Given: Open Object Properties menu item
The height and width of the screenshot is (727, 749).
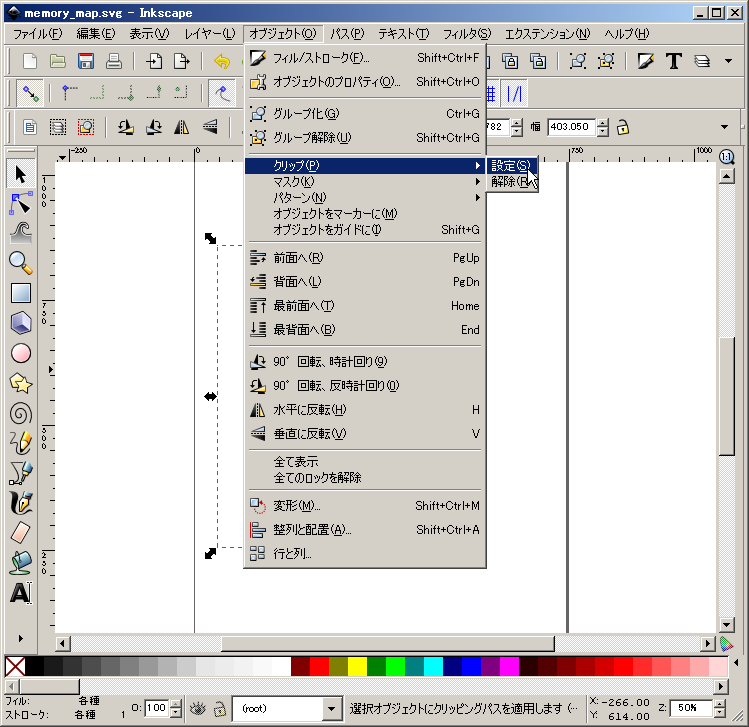Looking at the screenshot, I should click(365, 82).
